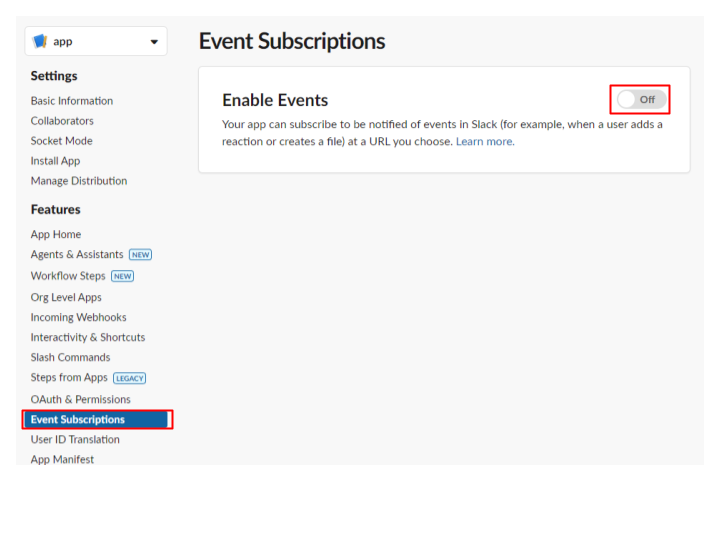This screenshot has width=720, height=540.
Task: Open Basic Information settings page
Action: coord(72,101)
